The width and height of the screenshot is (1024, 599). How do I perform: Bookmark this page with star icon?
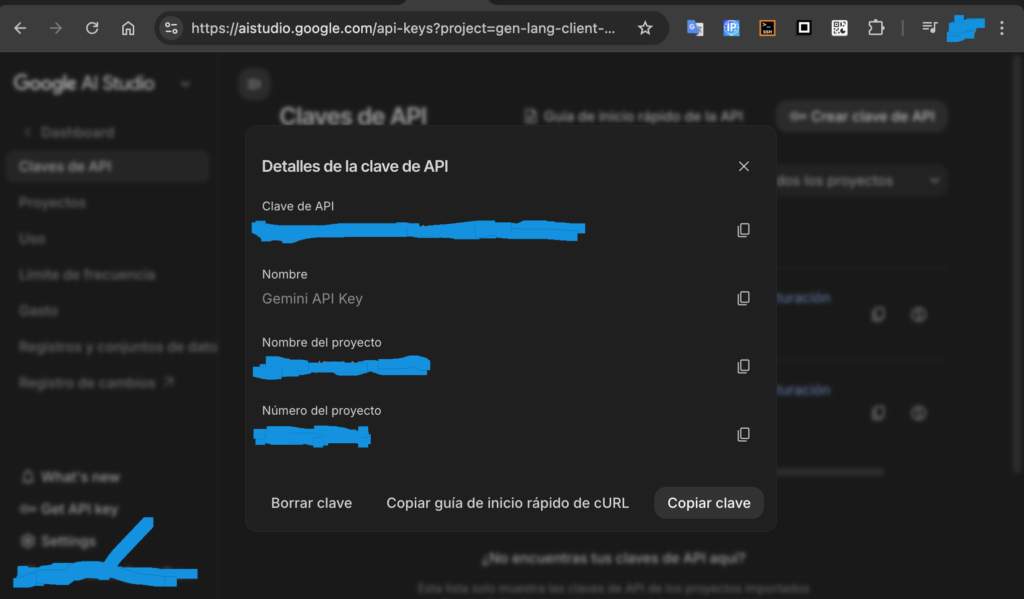[x=645, y=28]
